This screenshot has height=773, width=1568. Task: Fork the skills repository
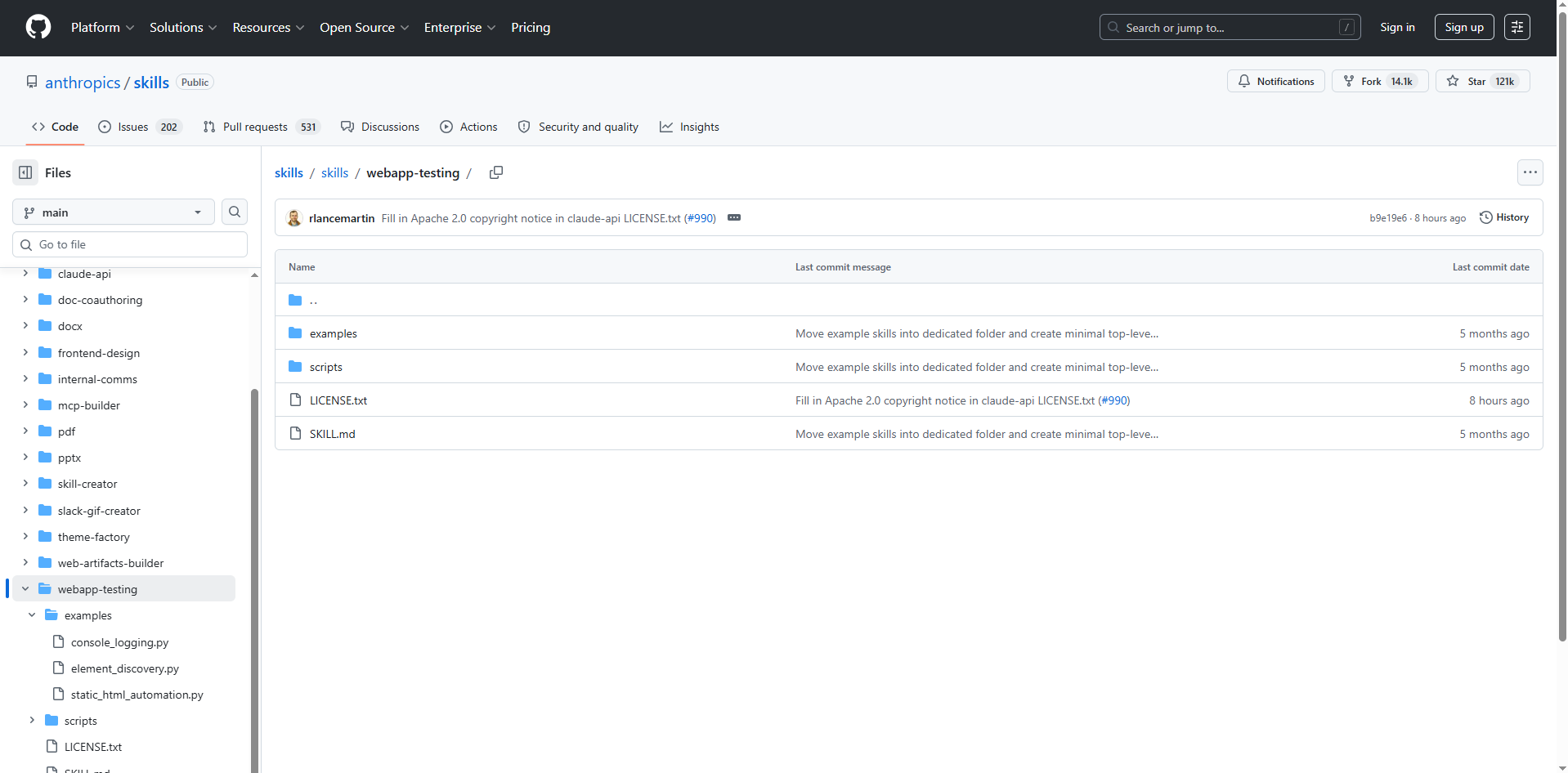(x=1380, y=81)
